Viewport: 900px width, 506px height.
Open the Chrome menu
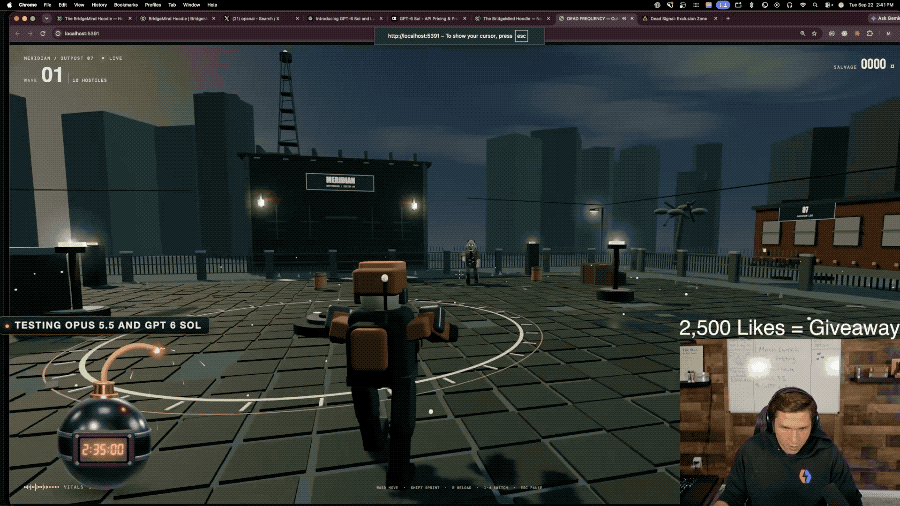[x=28, y=5]
